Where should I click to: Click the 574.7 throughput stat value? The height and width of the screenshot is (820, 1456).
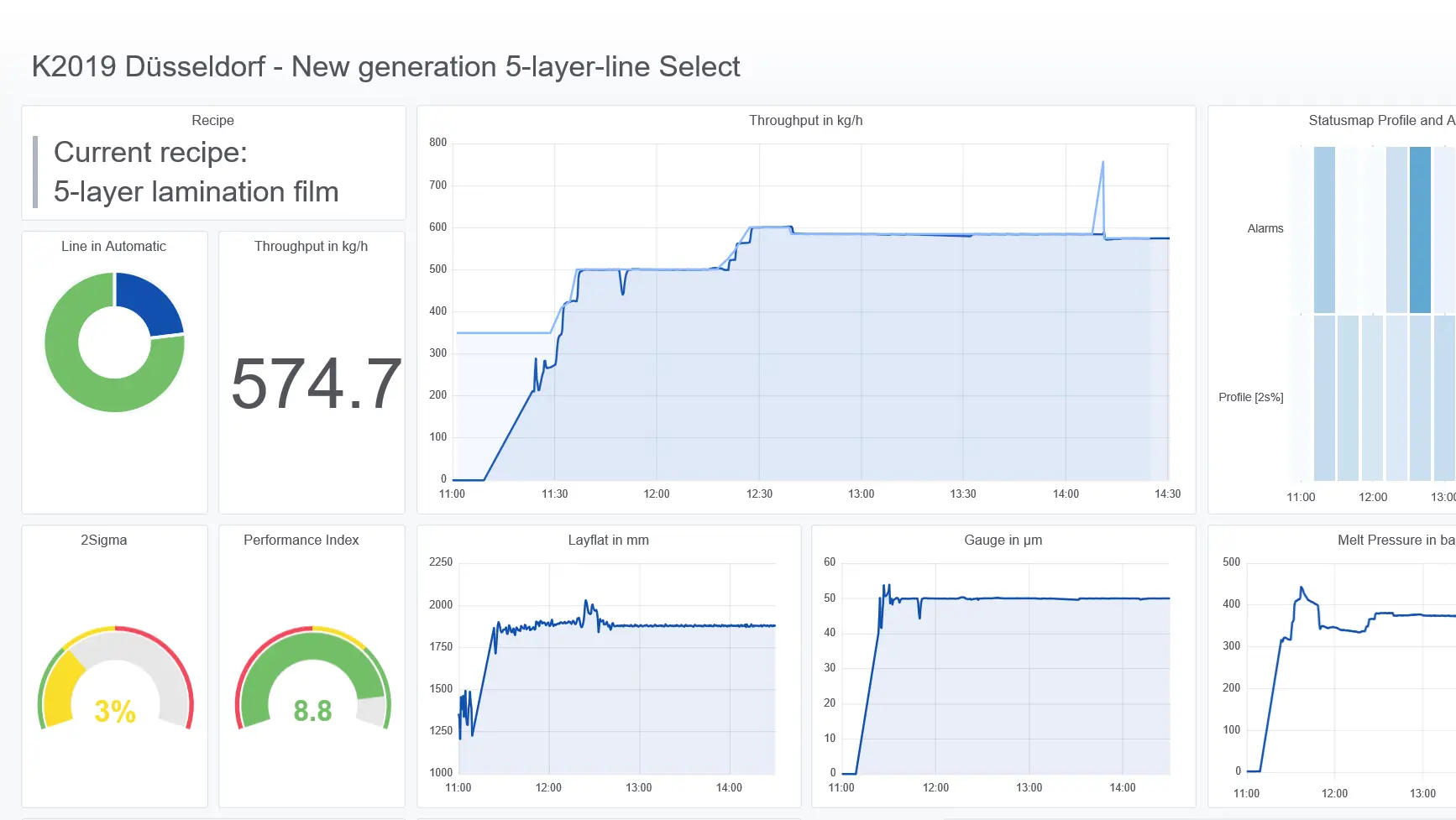316,384
